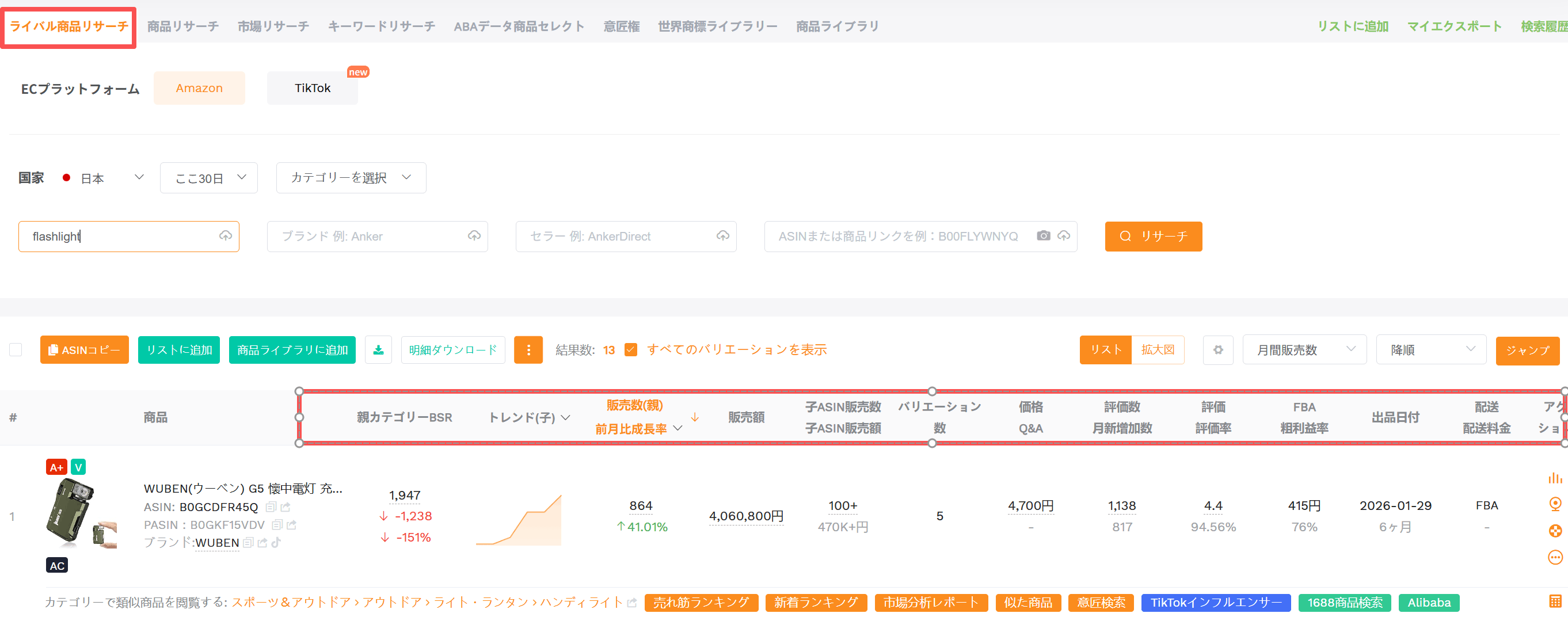The image size is (1568, 617).
Task: Uncheck すべてのバリエーションを表示 checkbox
Action: (x=631, y=350)
